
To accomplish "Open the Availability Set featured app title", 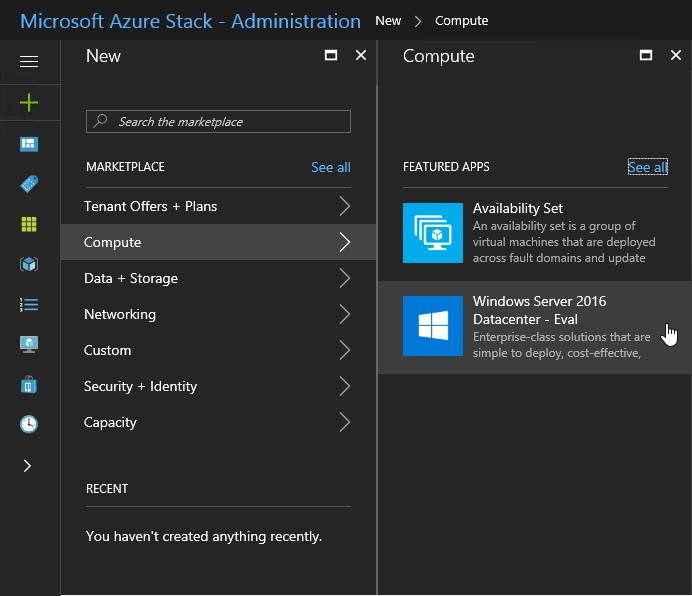I will tap(518, 208).
